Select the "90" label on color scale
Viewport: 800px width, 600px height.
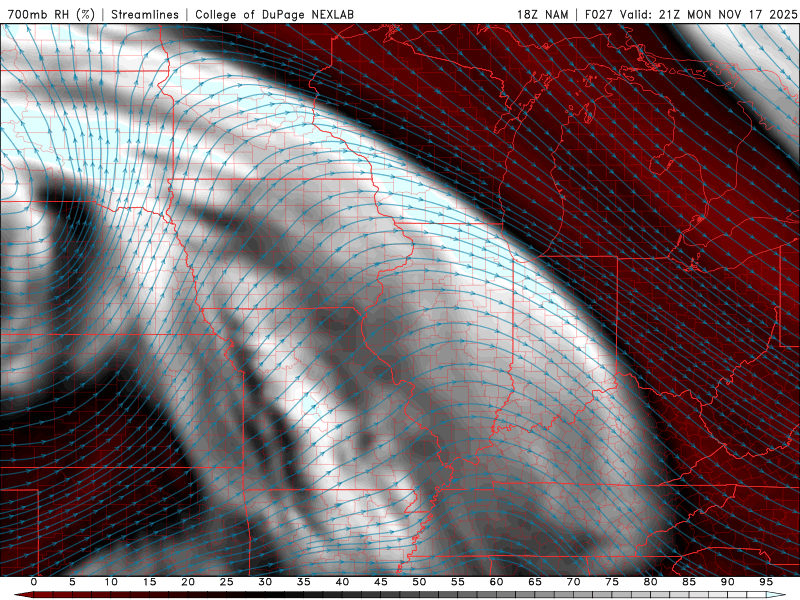(727, 582)
